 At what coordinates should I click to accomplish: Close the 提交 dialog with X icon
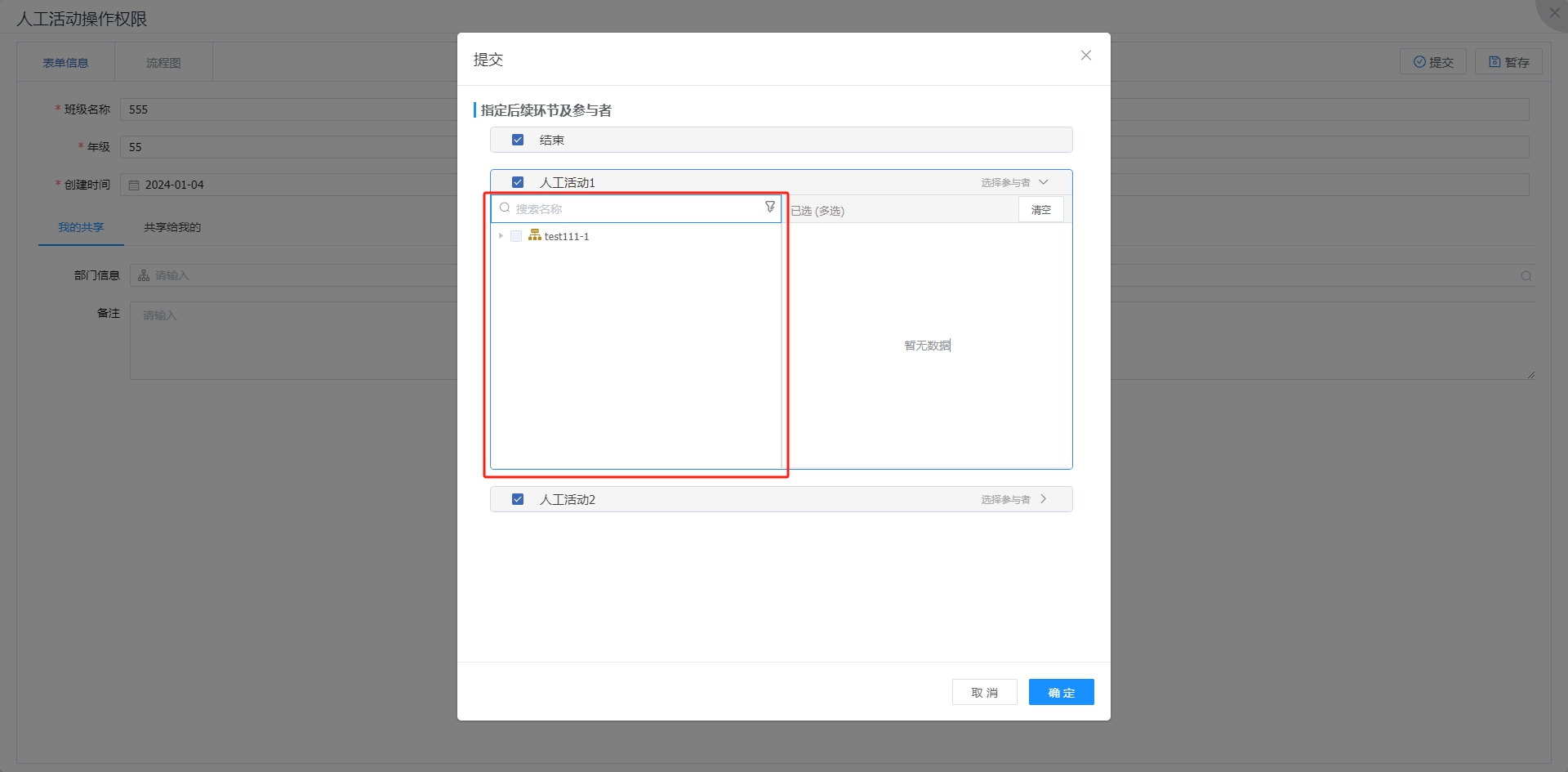(1085, 56)
